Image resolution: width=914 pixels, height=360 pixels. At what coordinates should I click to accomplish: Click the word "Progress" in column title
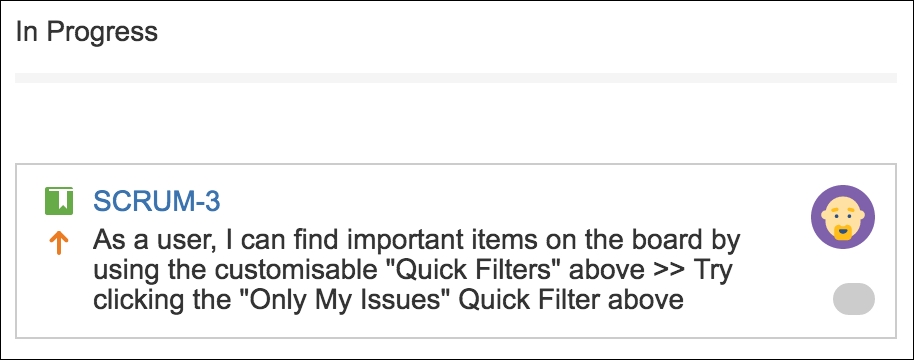(x=102, y=31)
